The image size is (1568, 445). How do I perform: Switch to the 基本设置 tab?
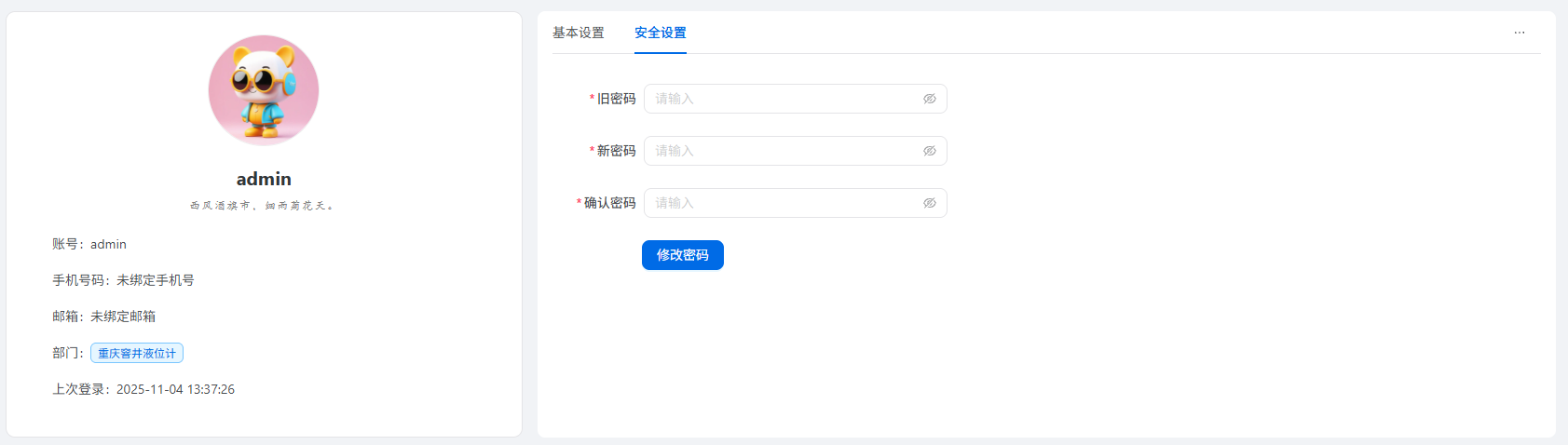point(579,33)
